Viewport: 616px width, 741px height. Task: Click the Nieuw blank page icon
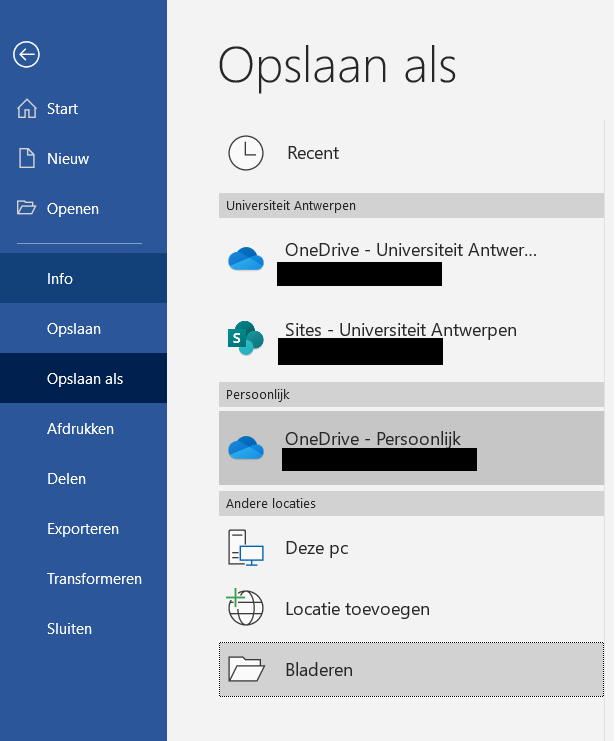(27, 158)
